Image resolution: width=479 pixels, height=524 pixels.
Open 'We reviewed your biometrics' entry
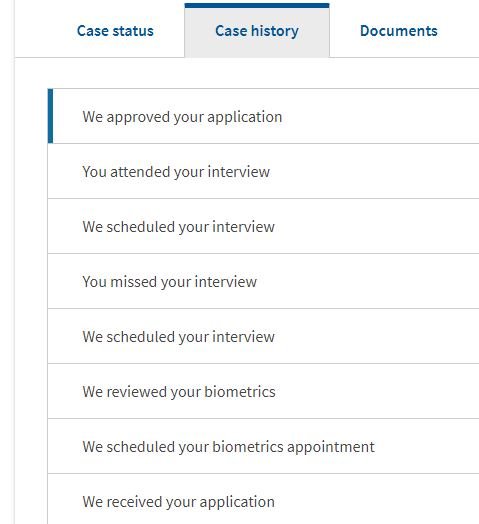[x=263, y=391]
